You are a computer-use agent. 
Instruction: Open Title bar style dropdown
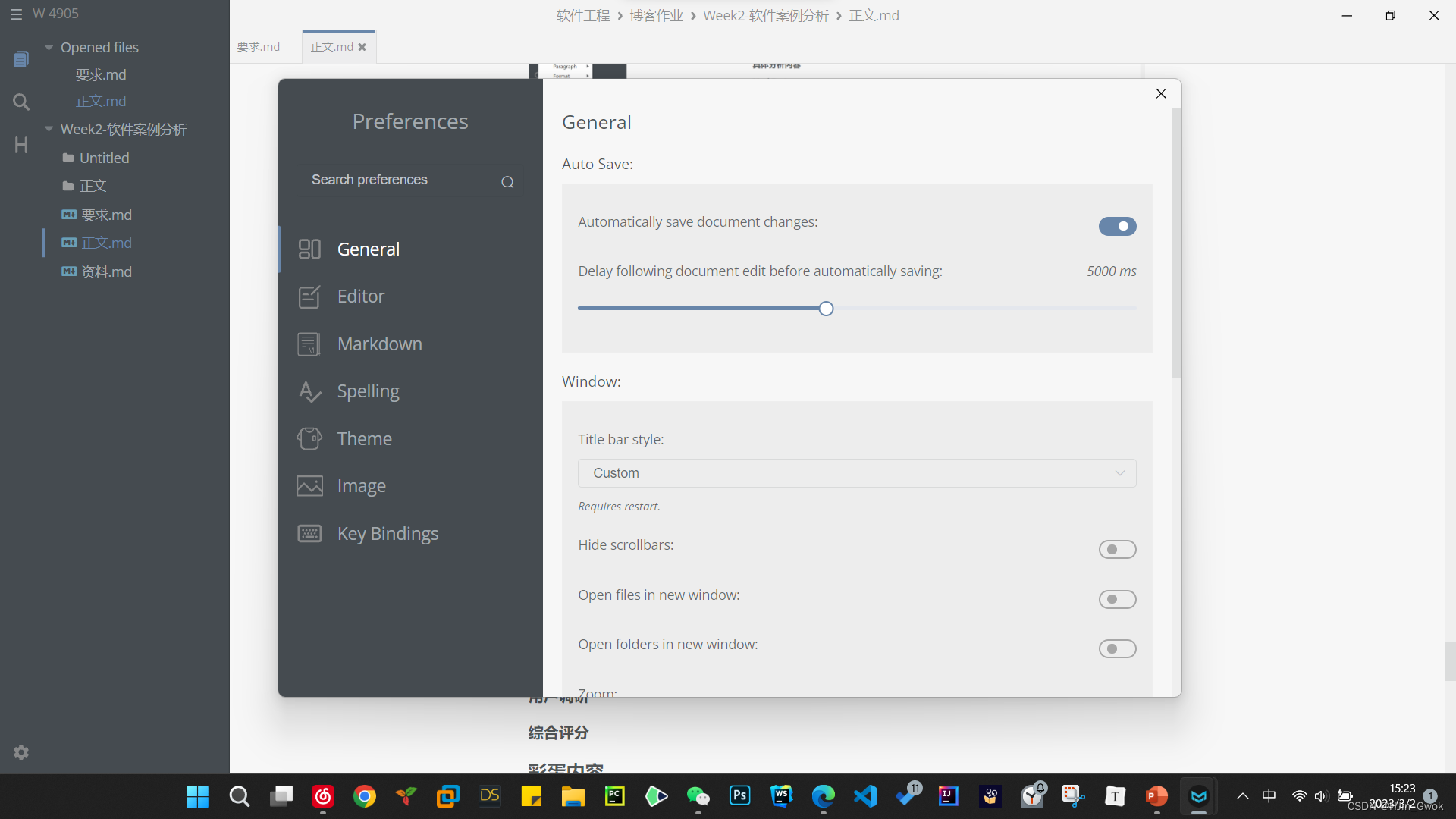[x=856, y=473]
